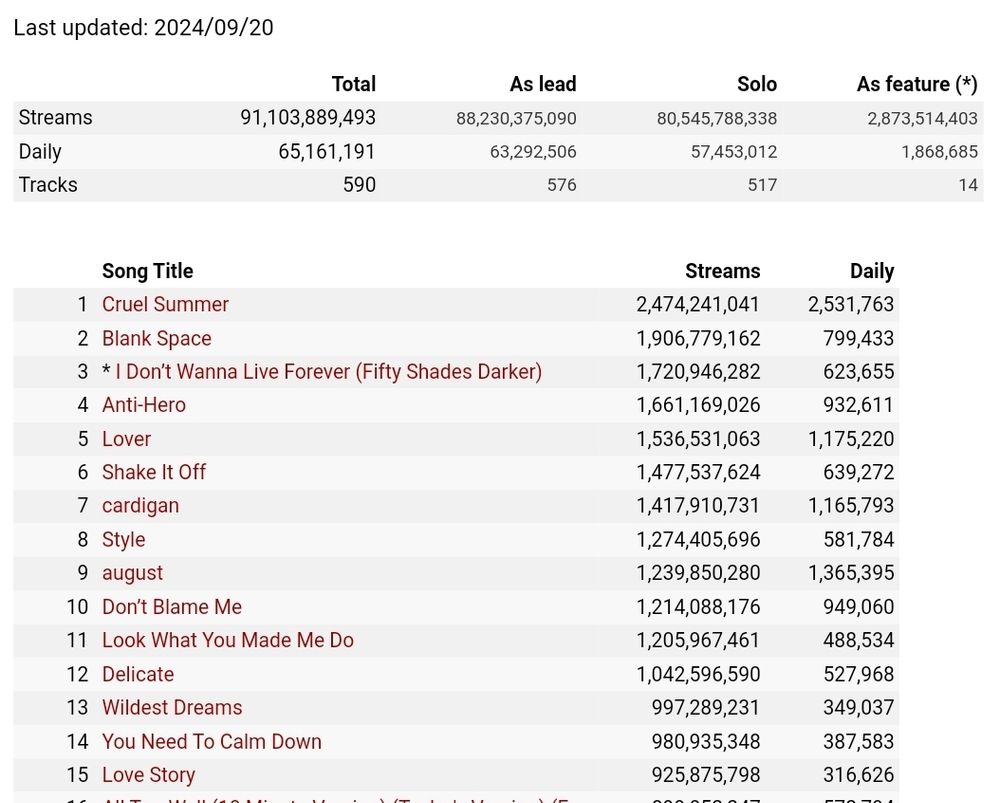Screen dimensions: 1000x803
Task: Open the Cruel Summer song link
Action: pyautogui.click(x=165, y=304)
